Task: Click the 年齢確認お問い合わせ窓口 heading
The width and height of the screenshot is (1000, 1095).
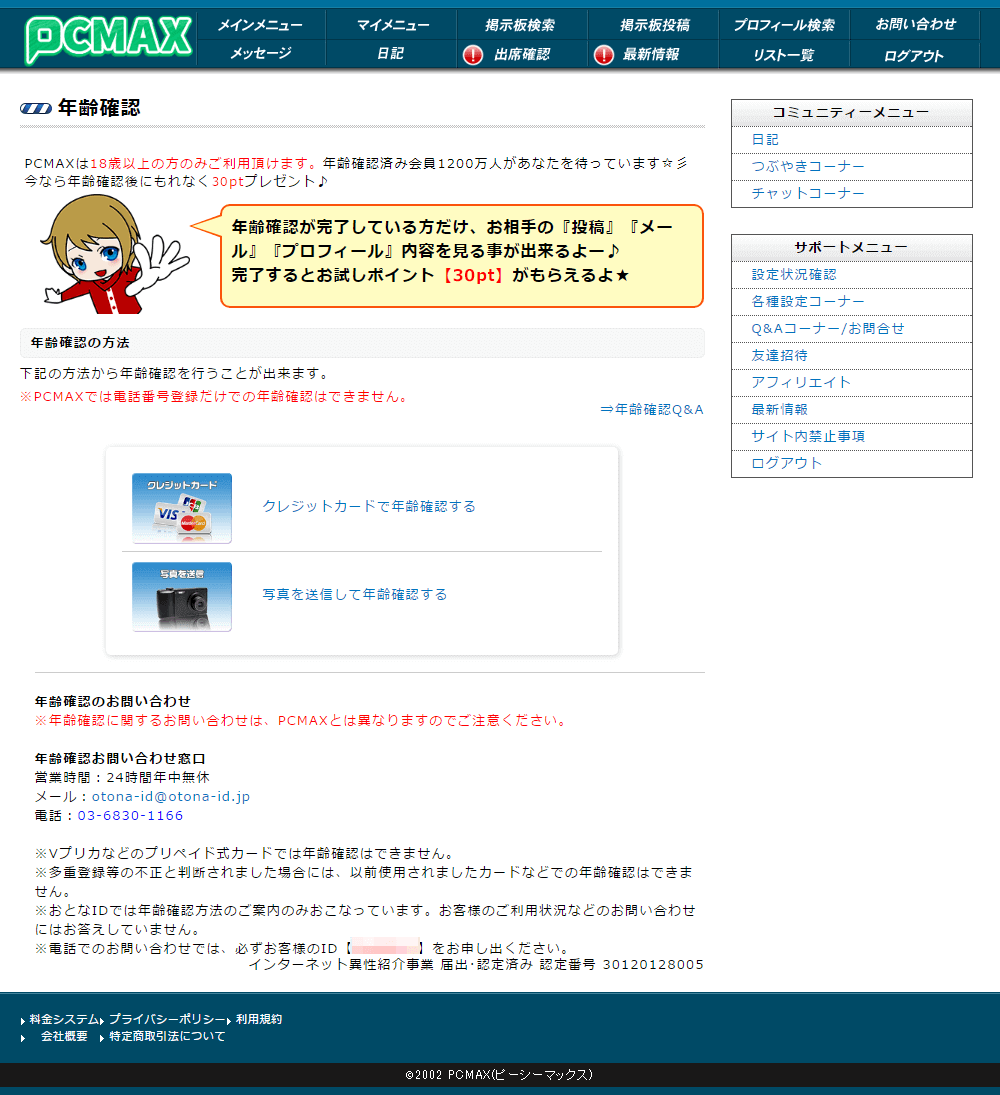Action: pyautogui.click(x=120, y=758)
